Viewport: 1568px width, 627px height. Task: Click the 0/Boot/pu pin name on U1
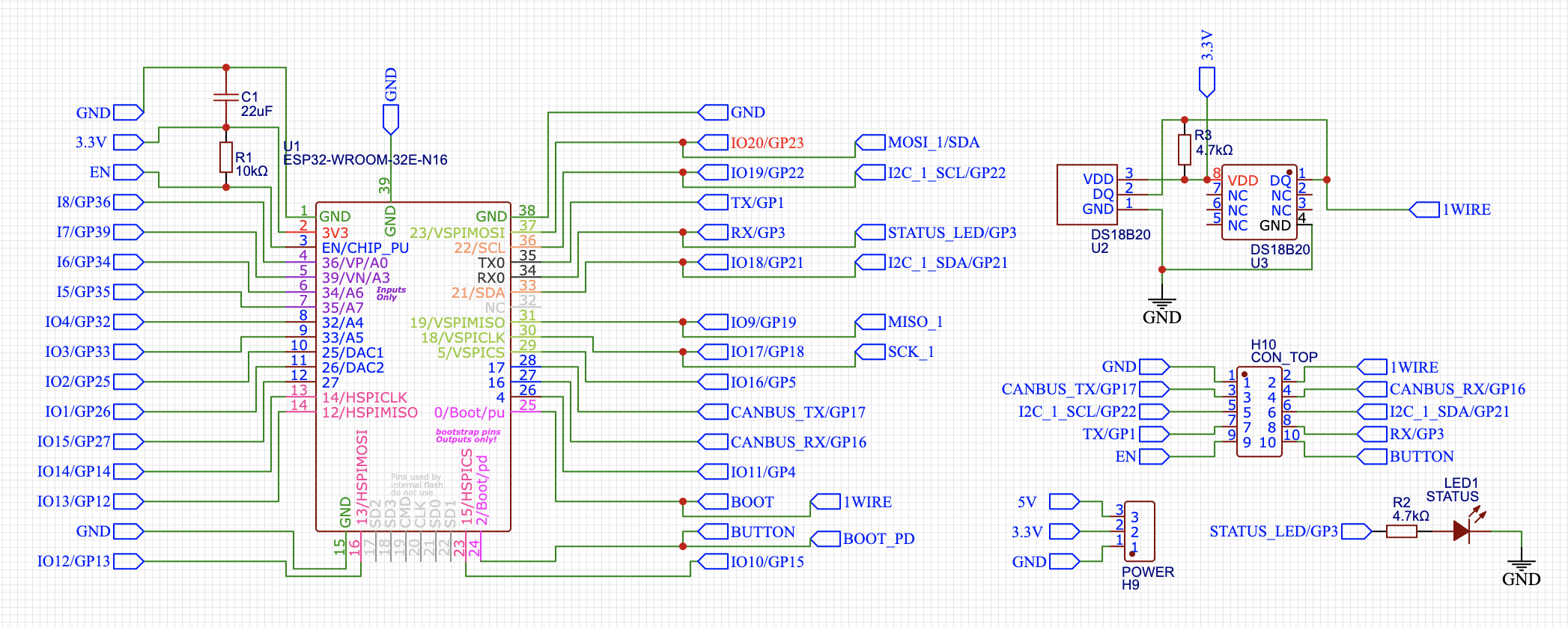[470, 412]
